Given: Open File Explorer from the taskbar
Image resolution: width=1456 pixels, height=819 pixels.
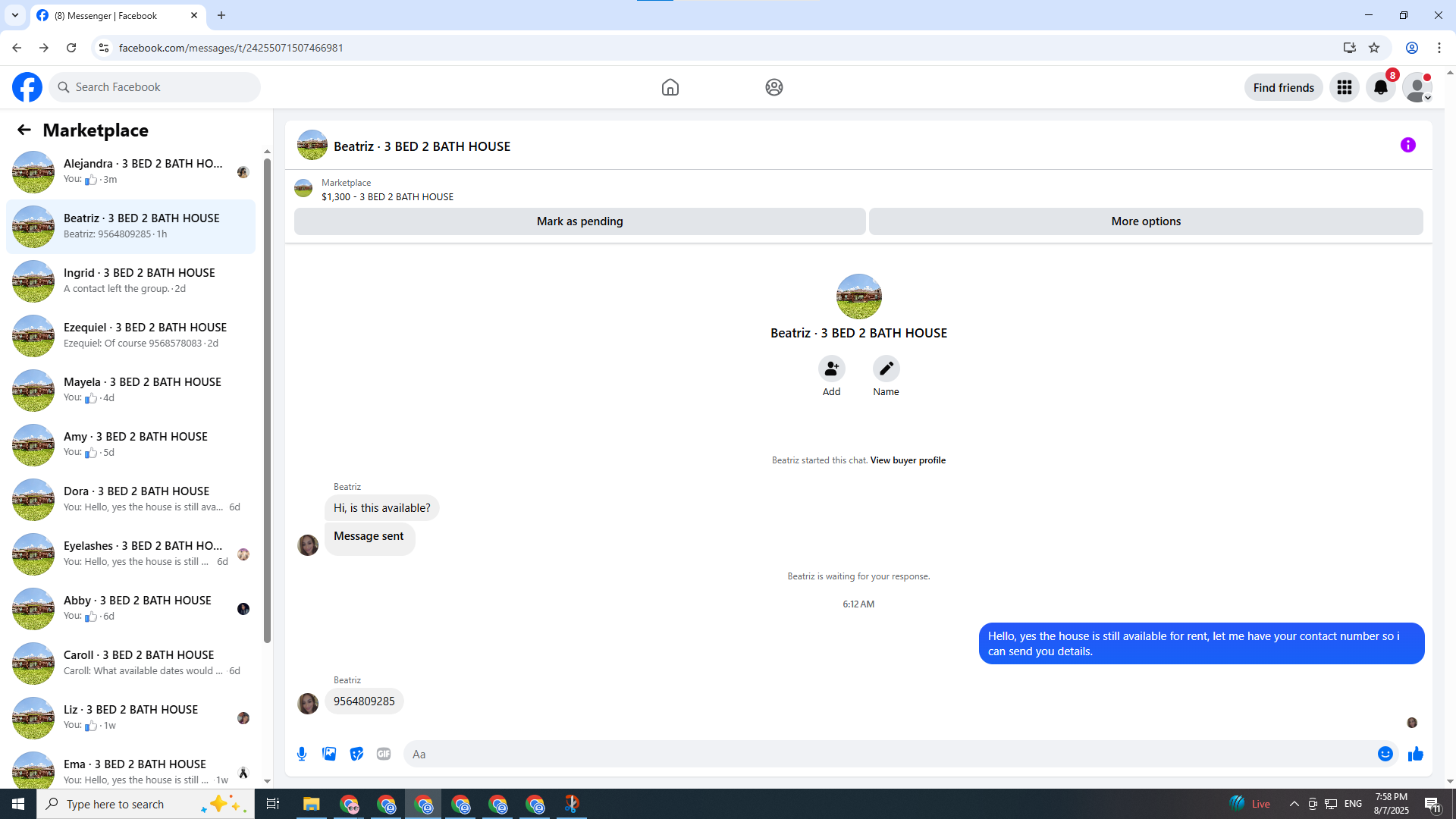Looking at the screenshot, I should click(x=312, y=804).
